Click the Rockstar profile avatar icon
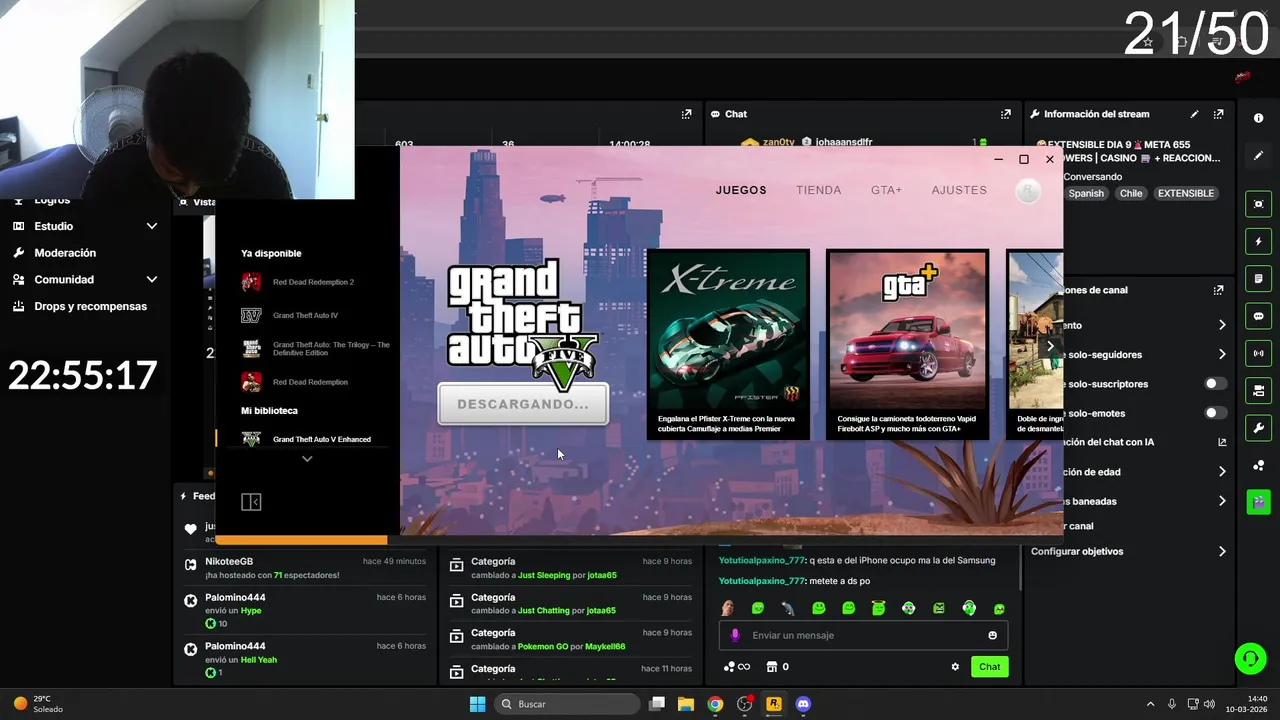Screen dimensions: 1280x720 click(x=1027, y=191)
